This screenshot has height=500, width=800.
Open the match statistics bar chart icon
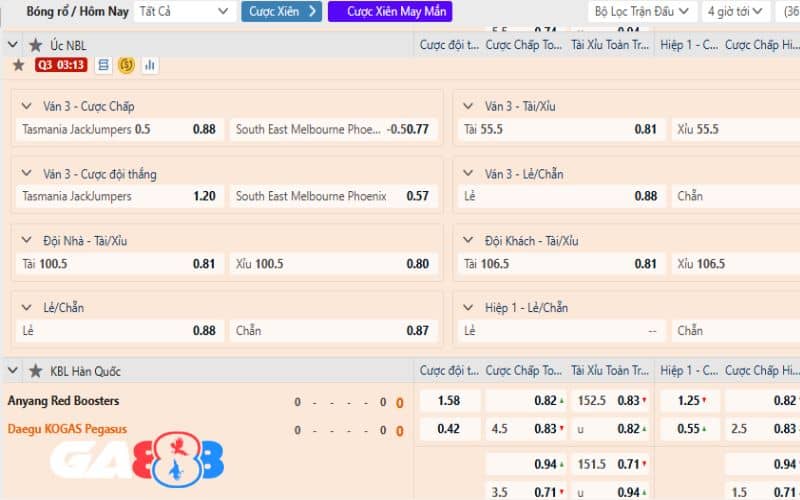coord(149,65)
